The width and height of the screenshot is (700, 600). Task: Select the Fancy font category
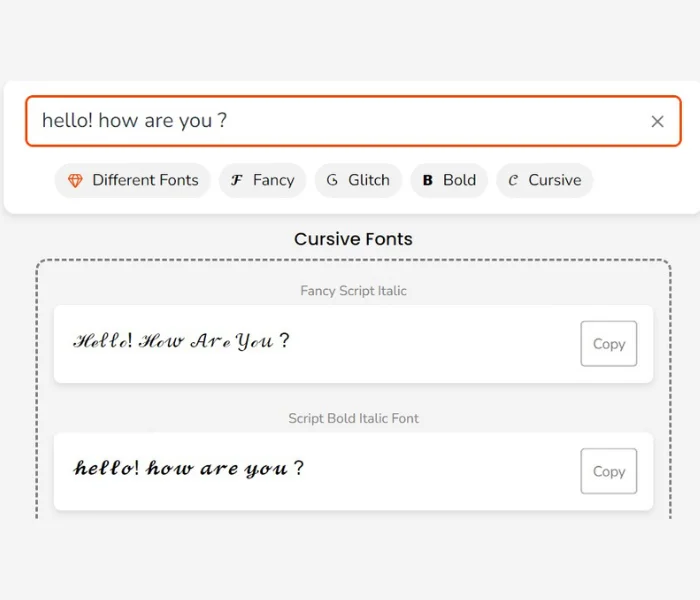point(273,180)
